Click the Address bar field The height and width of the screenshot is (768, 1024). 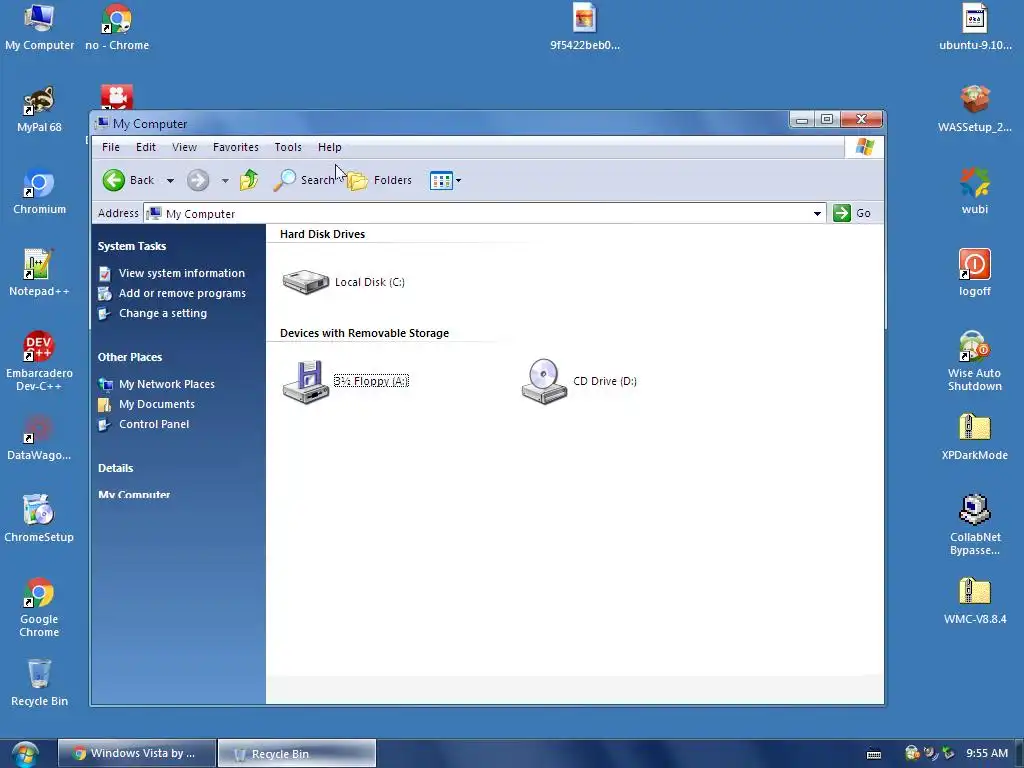point(484,214)
